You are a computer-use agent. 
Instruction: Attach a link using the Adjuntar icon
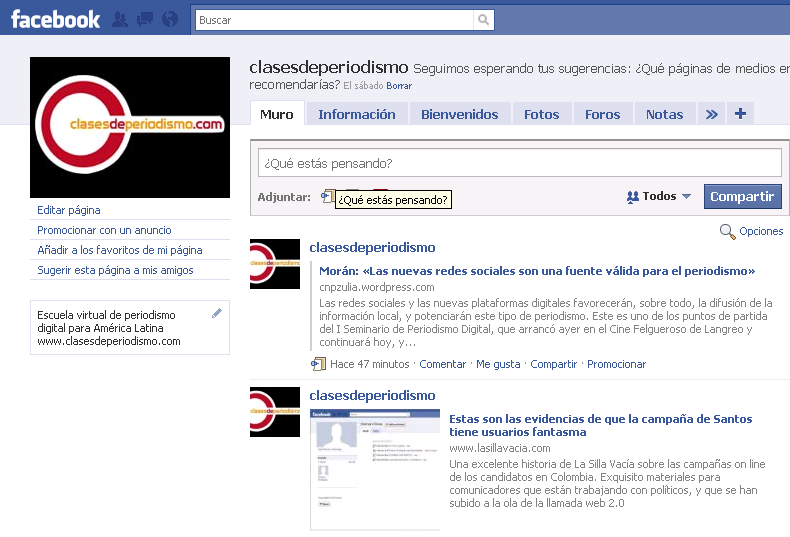[327, 196]
